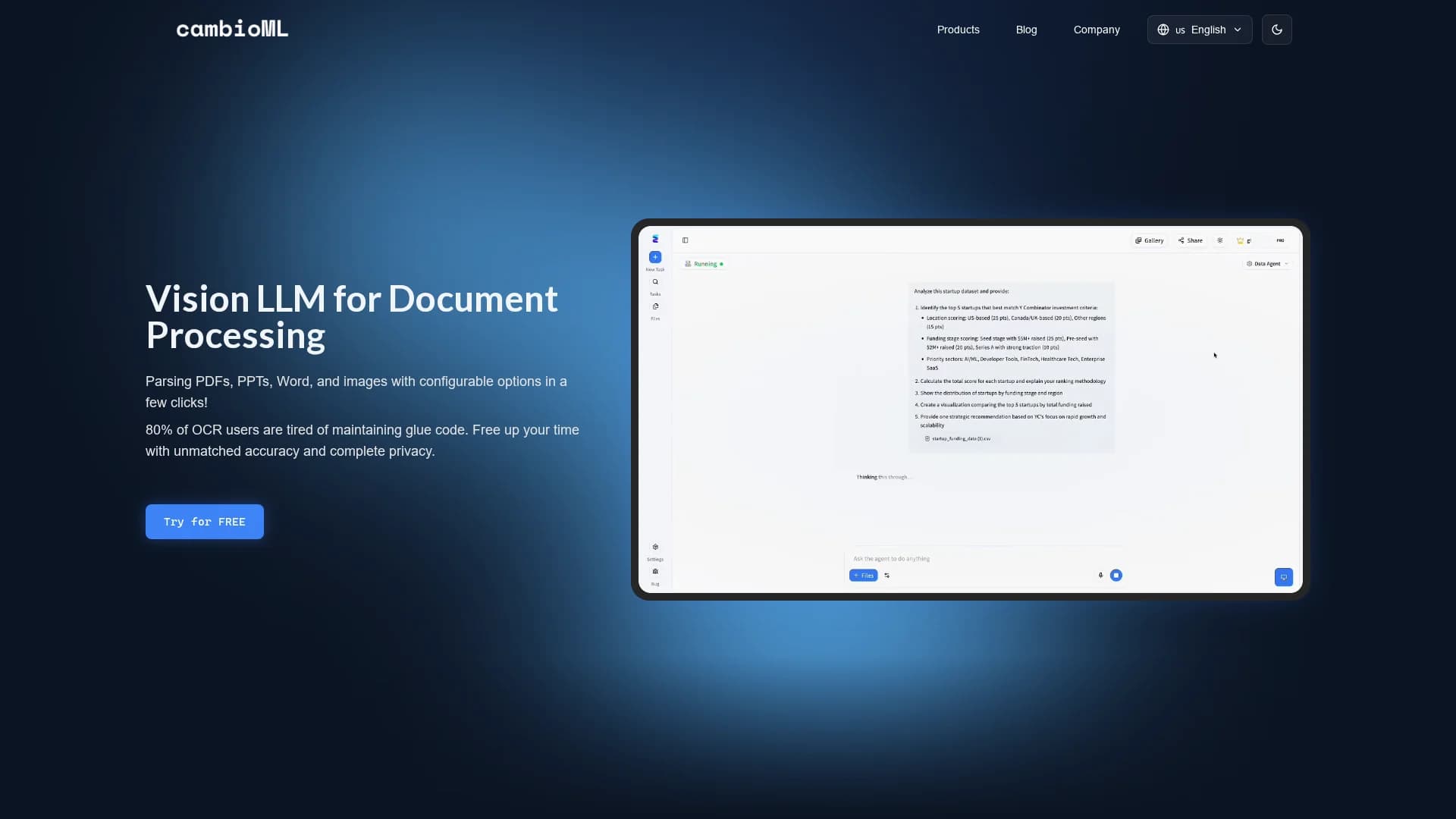Screen dimensions: 1456x819
Task: Click the Bug report icon
Action: [655, 572]
